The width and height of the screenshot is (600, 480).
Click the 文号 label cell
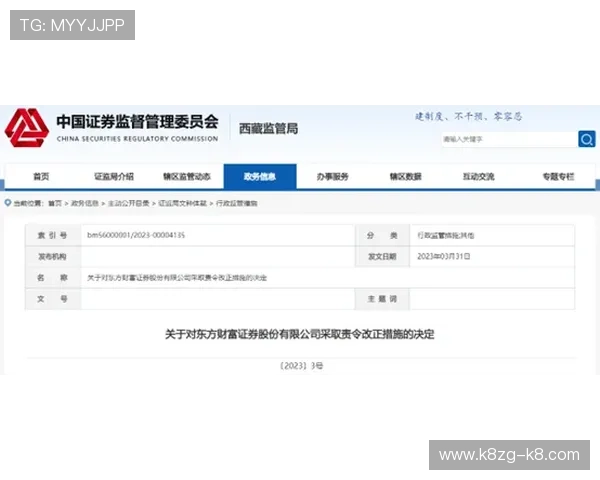coord(53,299)
